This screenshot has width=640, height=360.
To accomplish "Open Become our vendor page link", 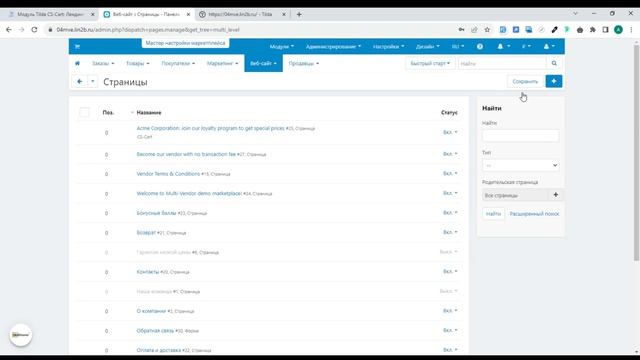I will [186, 154].
